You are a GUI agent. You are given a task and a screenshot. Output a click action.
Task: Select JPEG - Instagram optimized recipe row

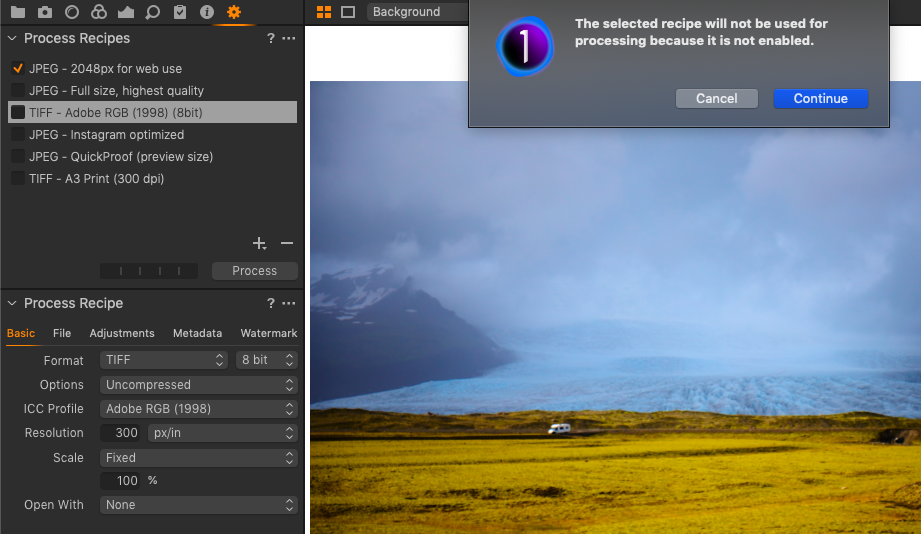point(152,135)
